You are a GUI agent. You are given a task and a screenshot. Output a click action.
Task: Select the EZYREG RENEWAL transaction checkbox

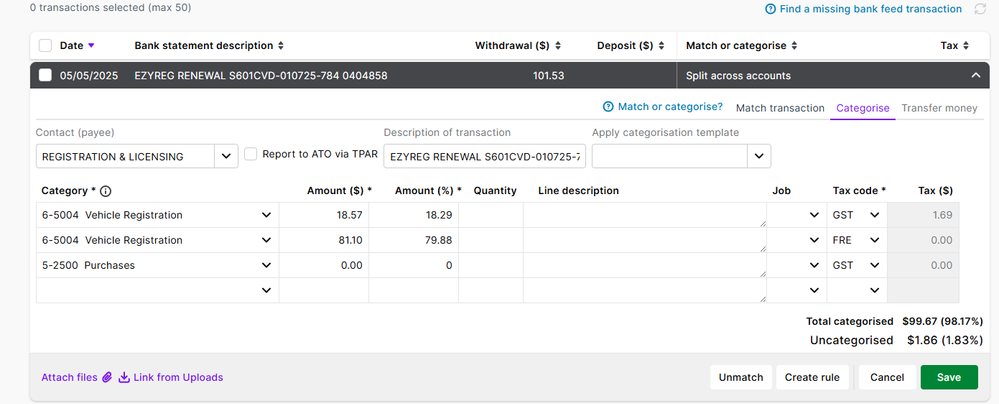click(45, 76)
